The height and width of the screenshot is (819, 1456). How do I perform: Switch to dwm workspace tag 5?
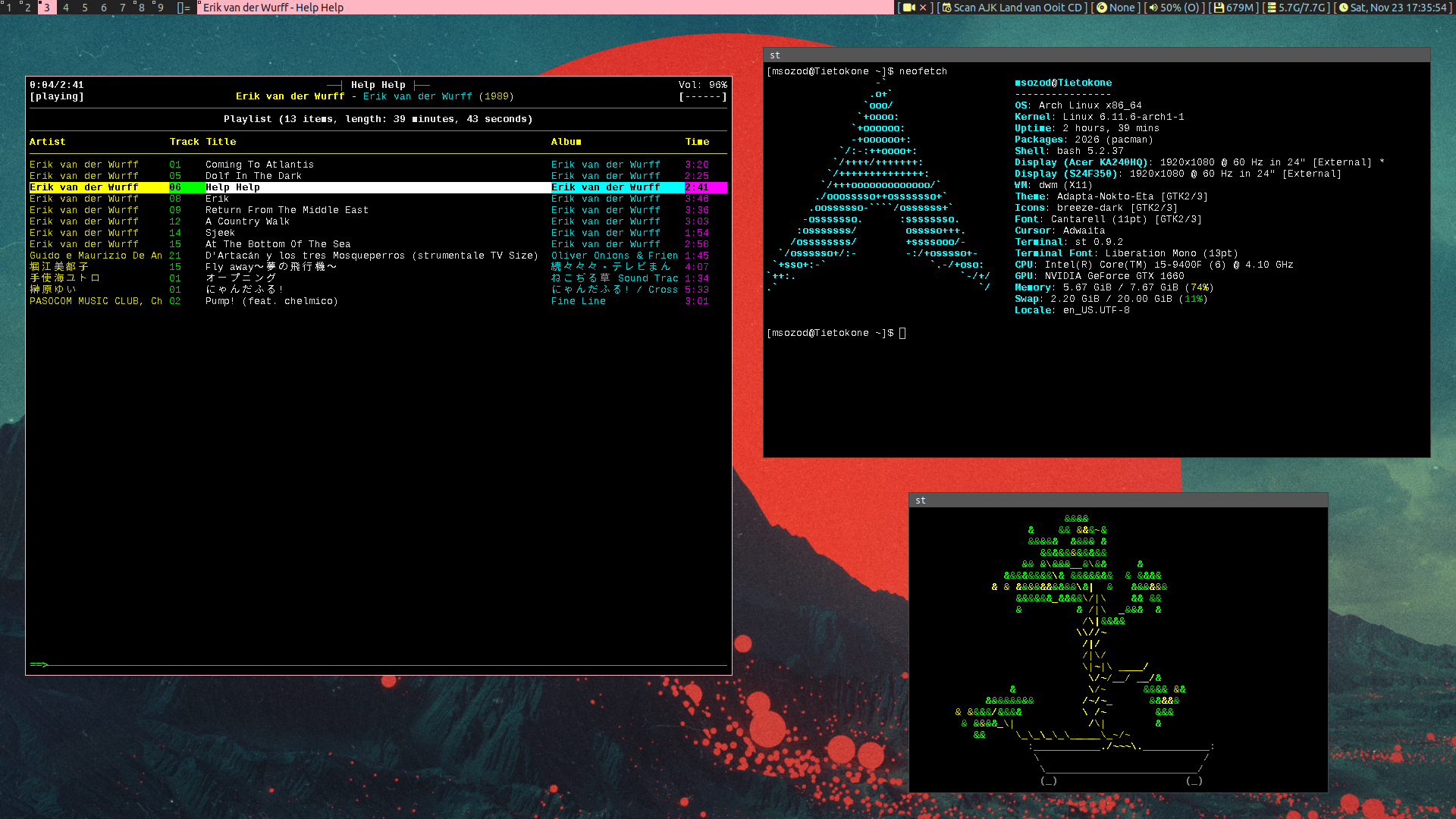pos(85,8)
